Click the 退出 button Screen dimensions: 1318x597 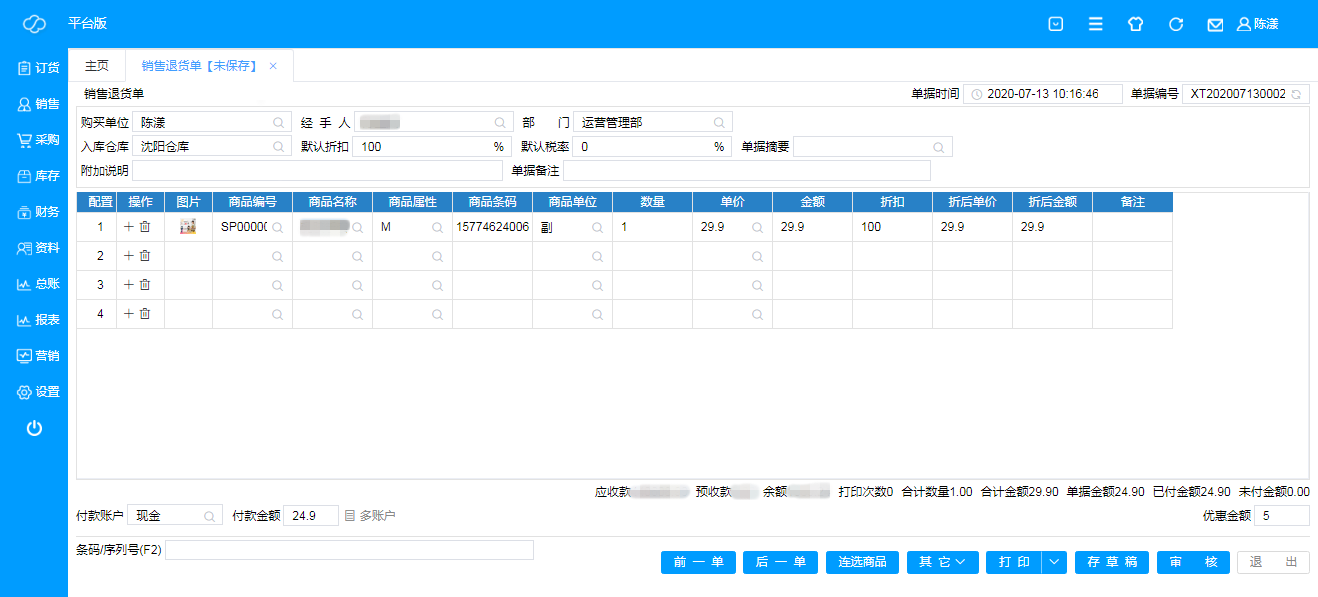1273,562
